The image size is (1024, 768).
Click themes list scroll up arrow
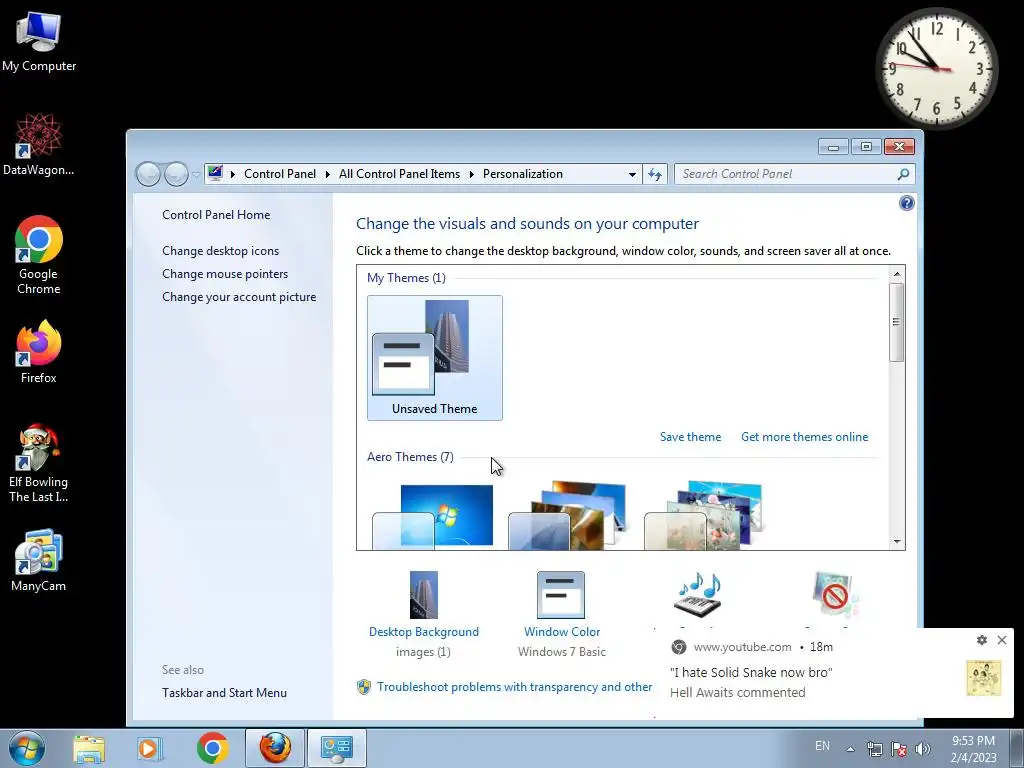click(897, 273)
